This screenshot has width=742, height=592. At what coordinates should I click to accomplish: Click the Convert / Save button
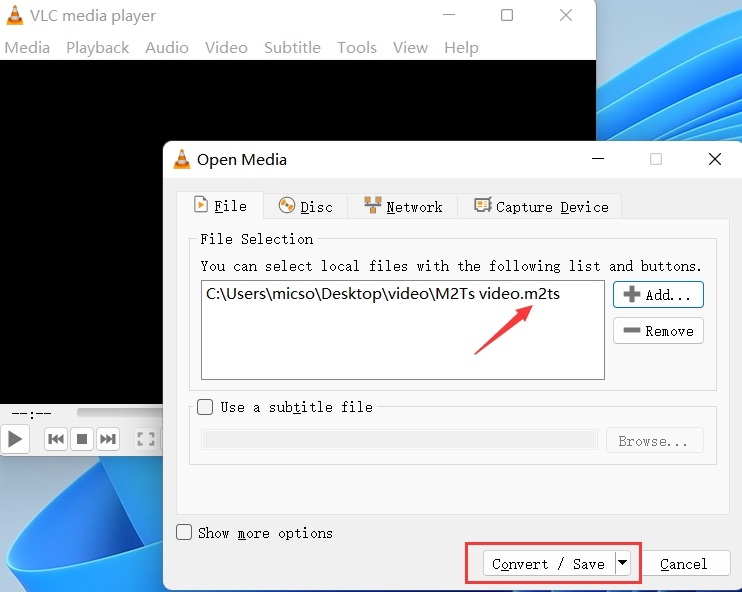[549, 564]
